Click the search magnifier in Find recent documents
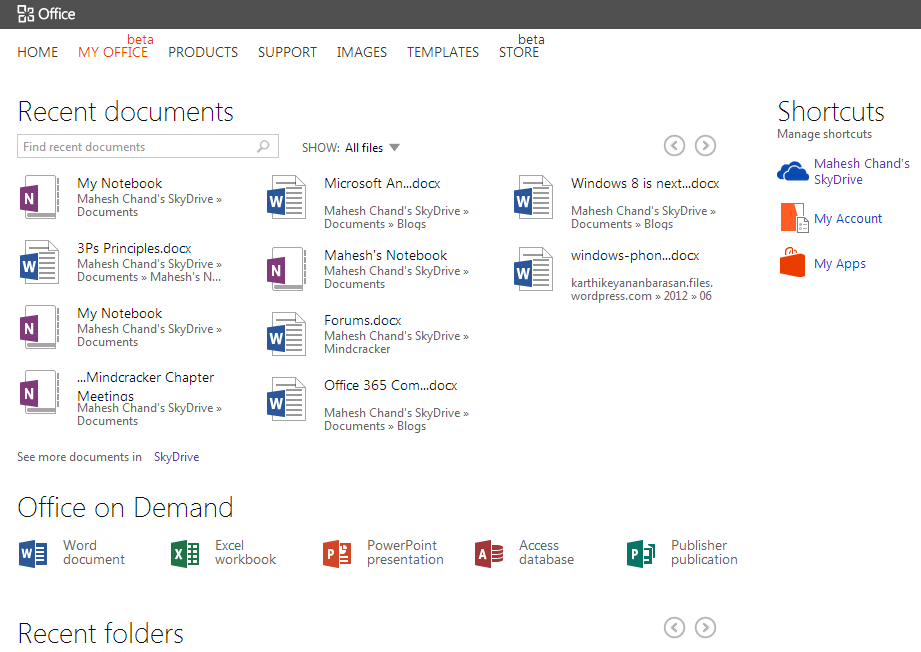921x652 pixels. tap(263, 147)
